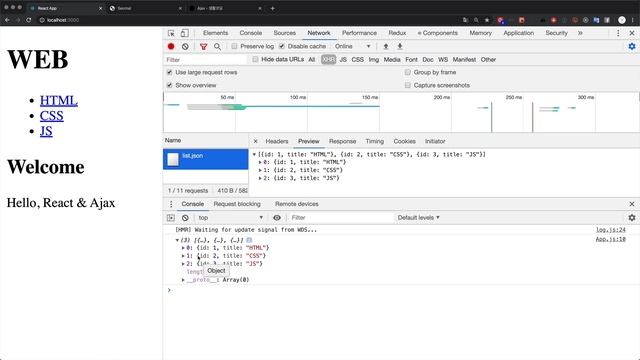This screenshot has width=640, height=360.
Task: Follow the JS link on page
Action: tap(46, 131)
